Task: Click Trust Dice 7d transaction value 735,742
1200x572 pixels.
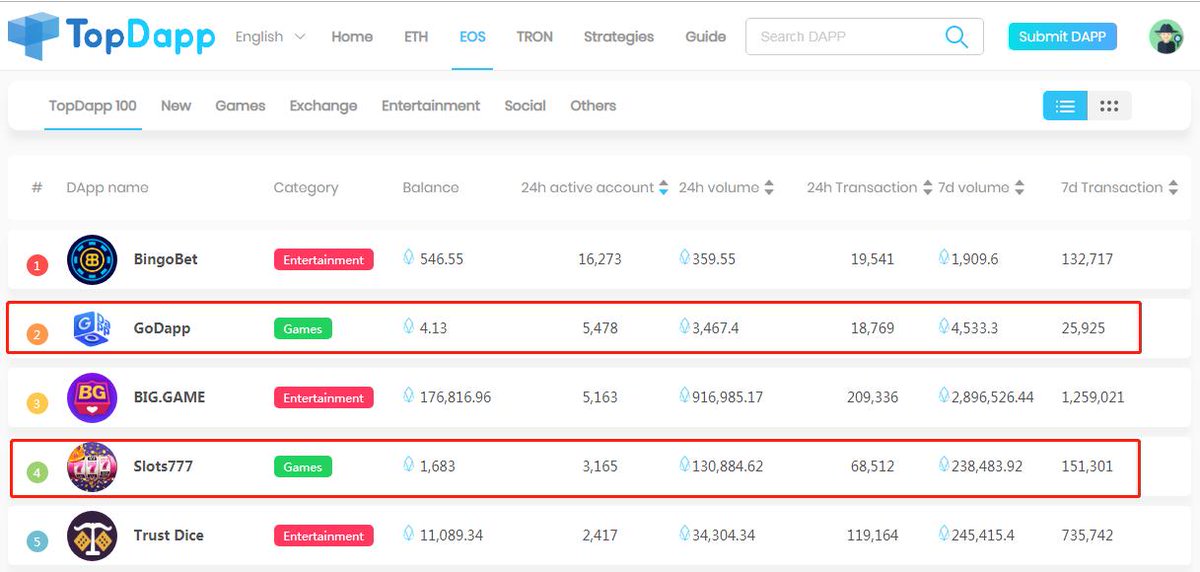Action: point(1088,535)
